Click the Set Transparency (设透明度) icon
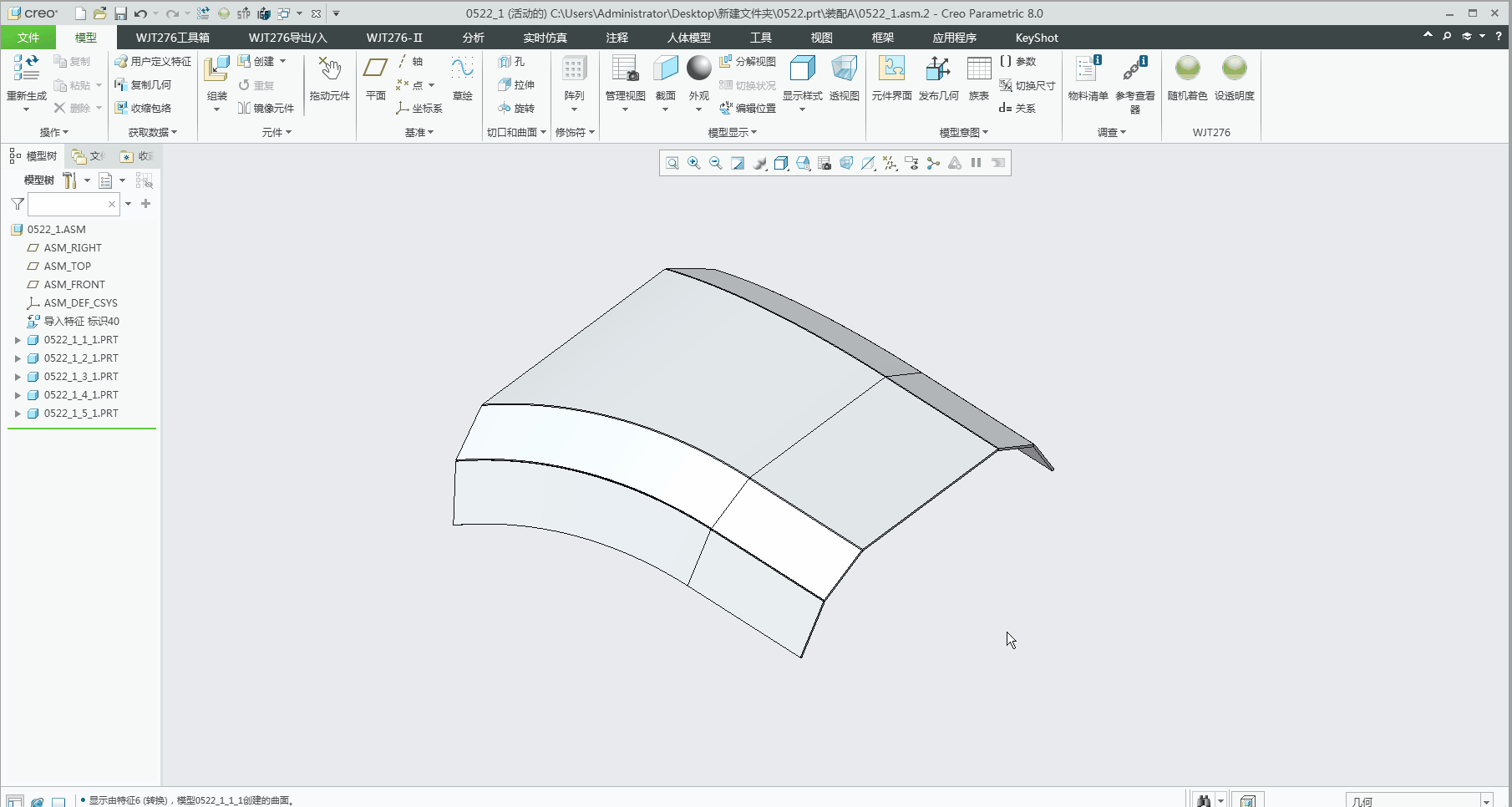 click(x=1234, y=69)
